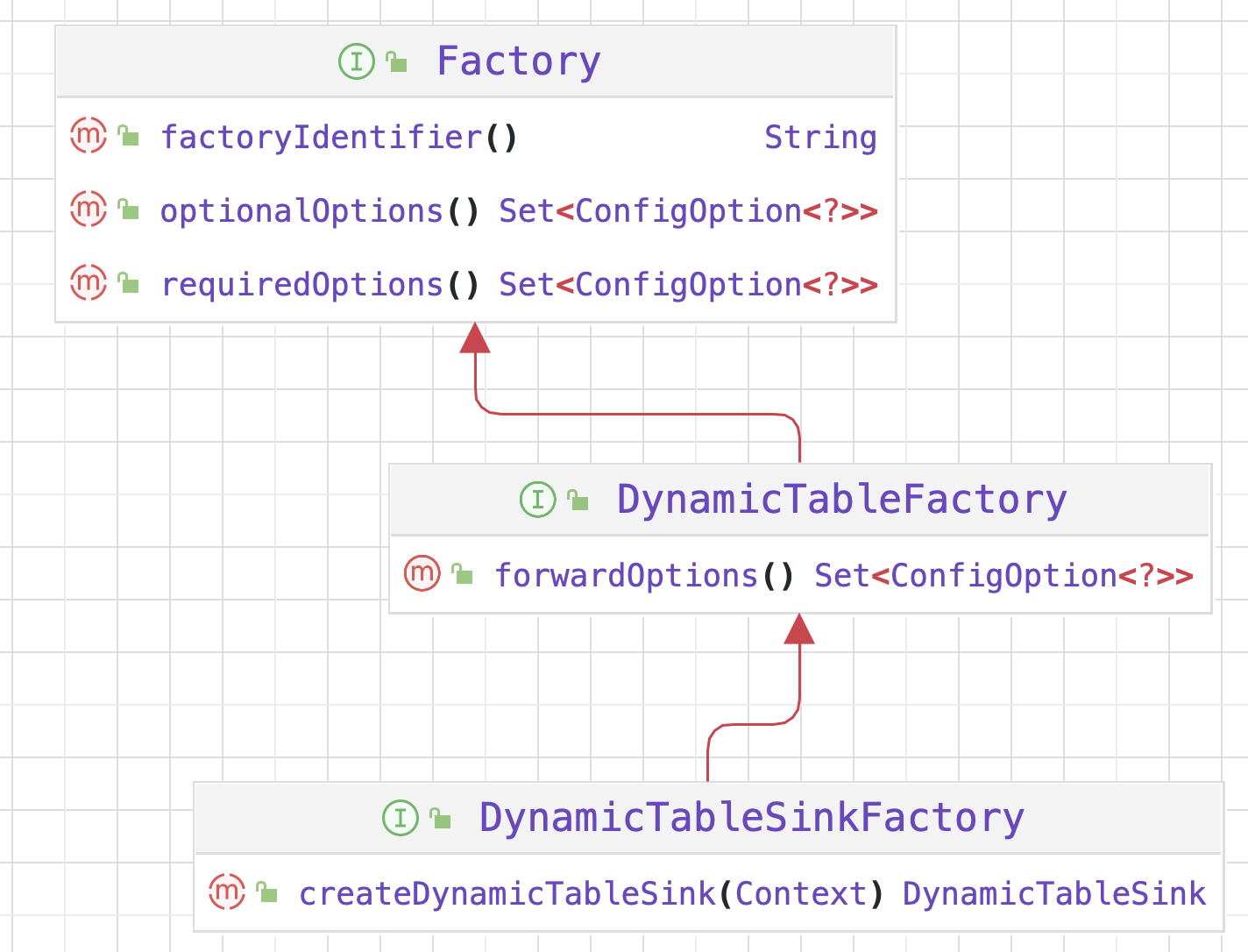Image resolution: width=1248 pixels, height=952 pixels.
Task: Select the createDynamicTableSink method name
Action: point(507,894)
